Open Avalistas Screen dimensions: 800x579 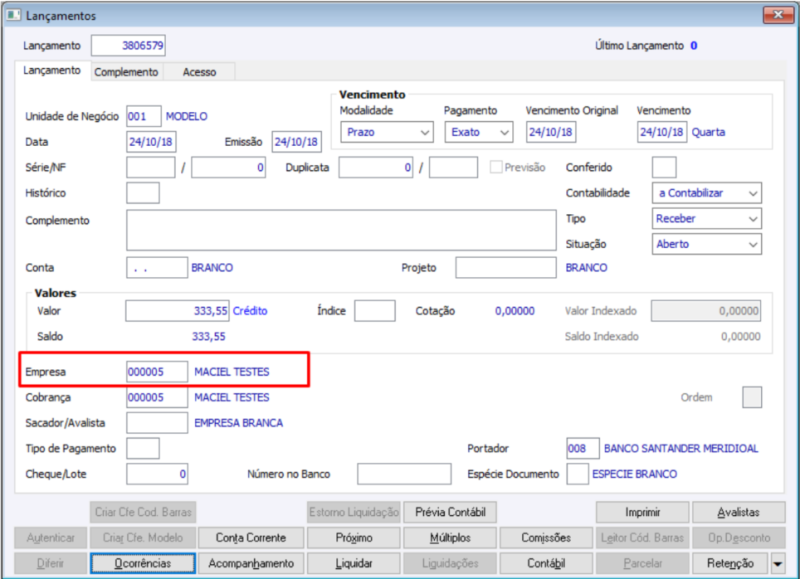[738, 512]
